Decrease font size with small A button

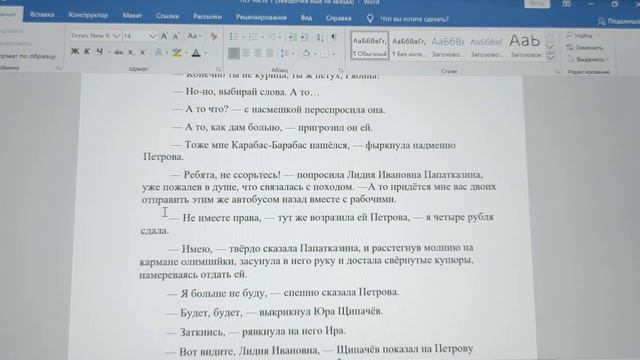pyautogui.click(x=176, y=37)
